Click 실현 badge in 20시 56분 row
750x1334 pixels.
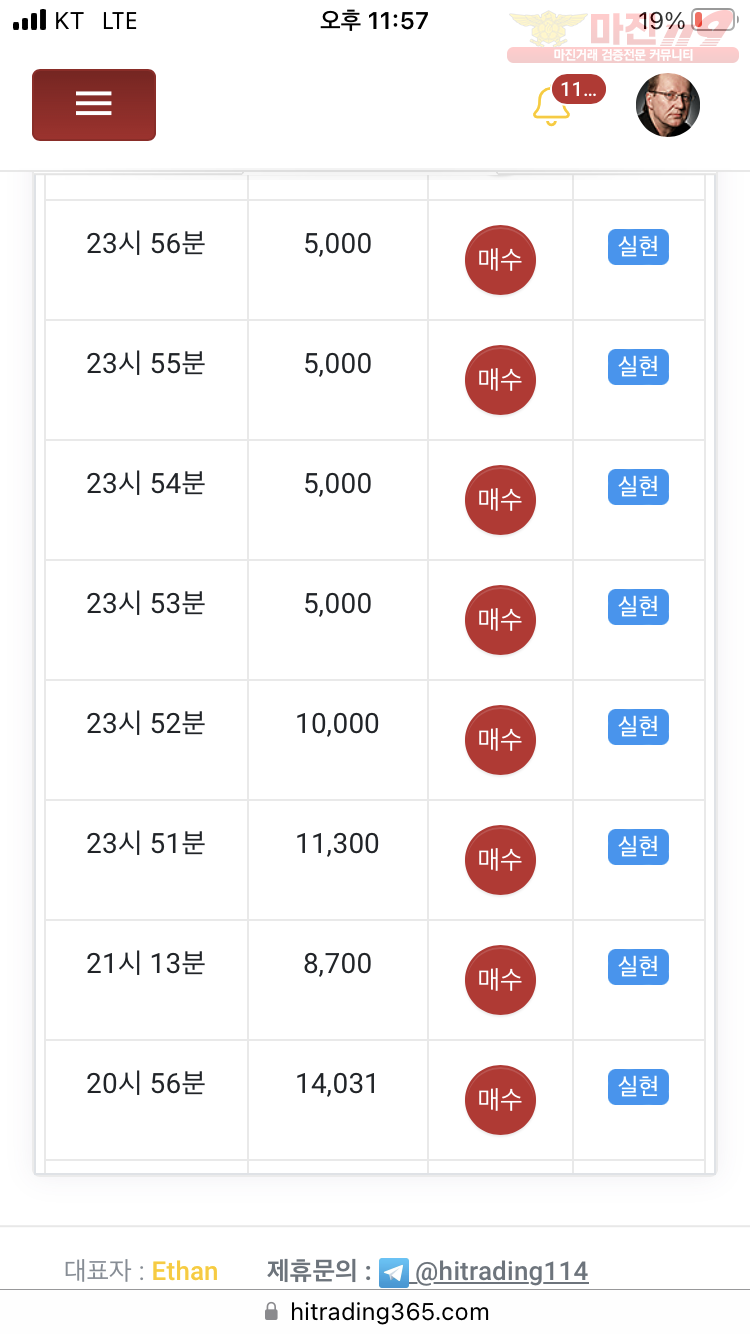[638, 1087]
